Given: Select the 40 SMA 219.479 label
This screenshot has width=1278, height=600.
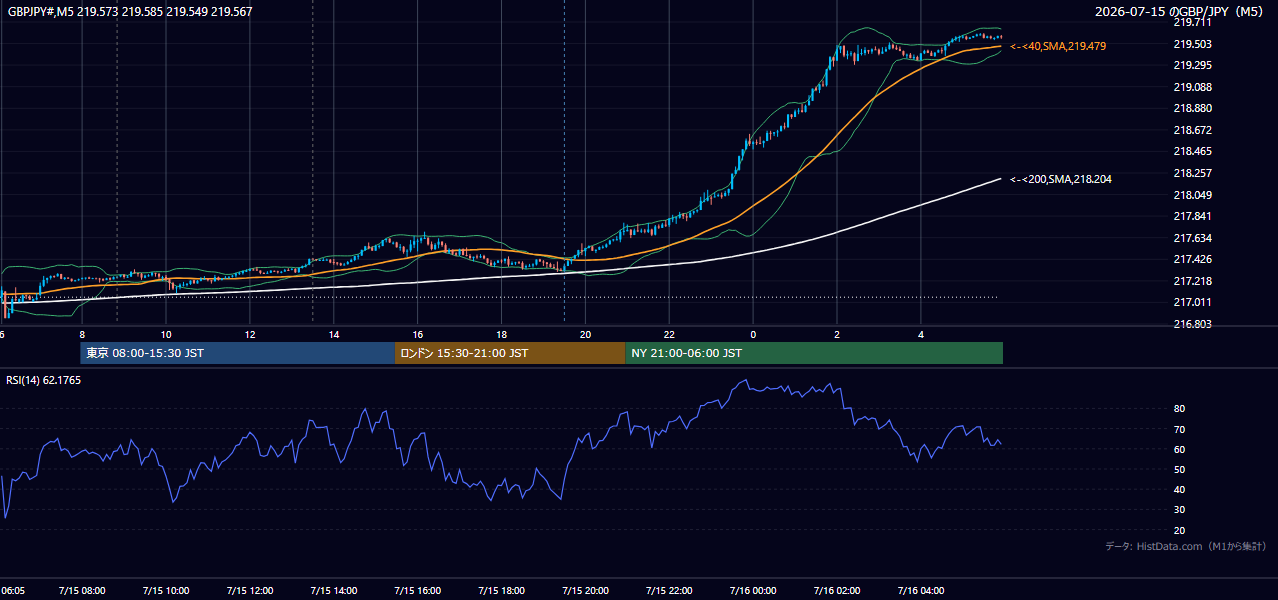Looking at the screenshot, I should [x=1058, y=46].
